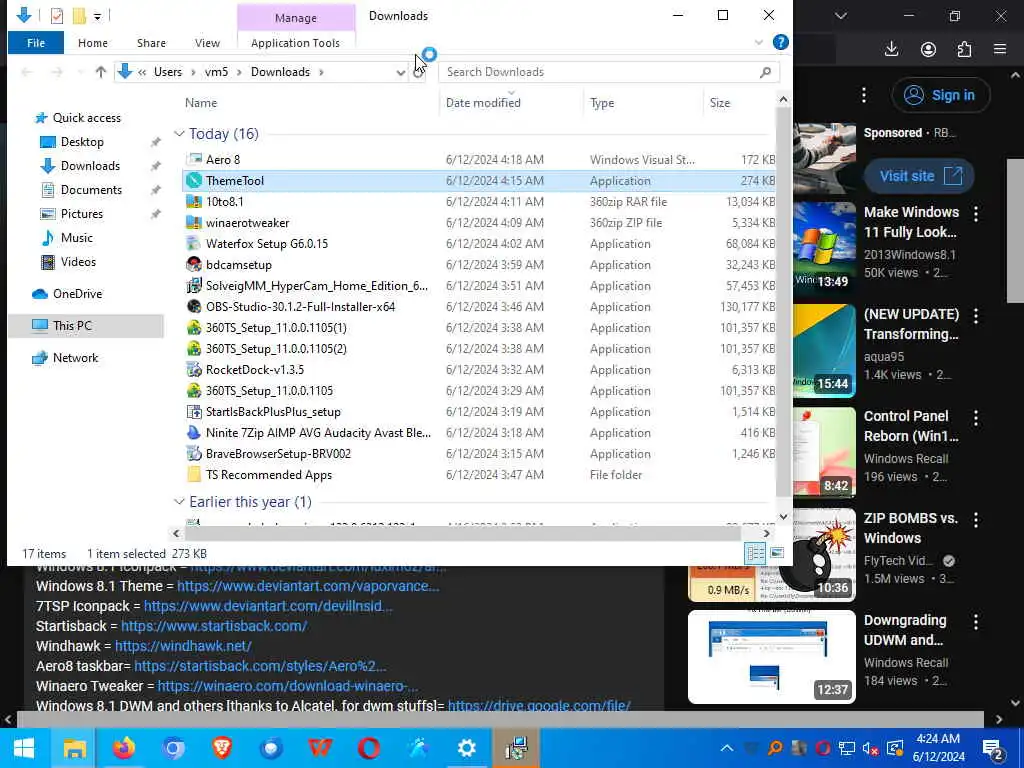The image size is (1024, 768).
Task: Open the notification center on the taskbar
Action: click(x=993, y=748)
